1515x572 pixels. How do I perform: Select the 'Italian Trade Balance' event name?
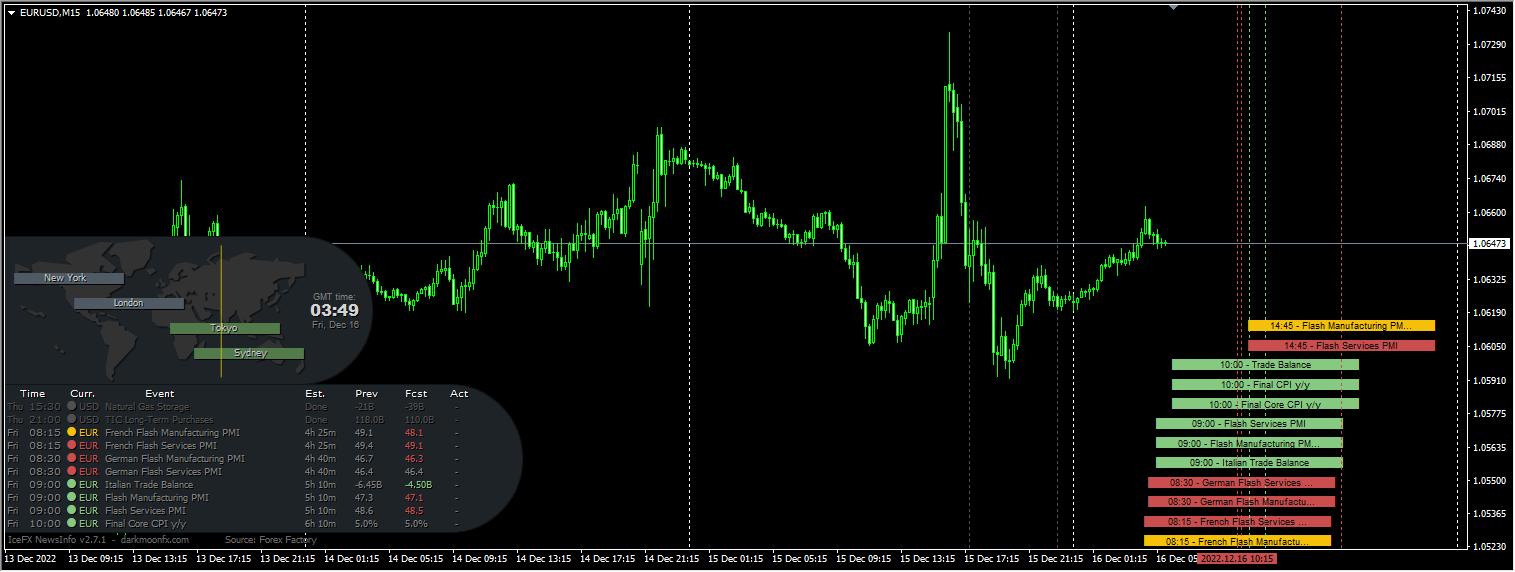point(149,485)
